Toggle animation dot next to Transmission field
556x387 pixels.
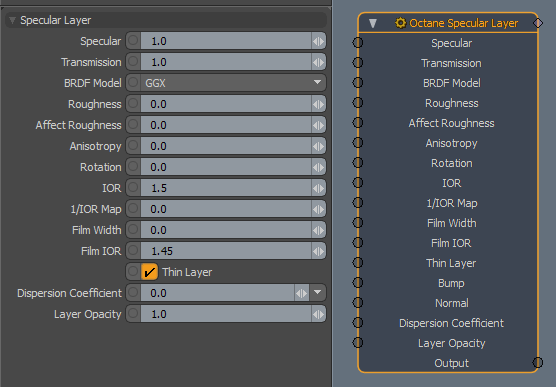coord(133,61)
